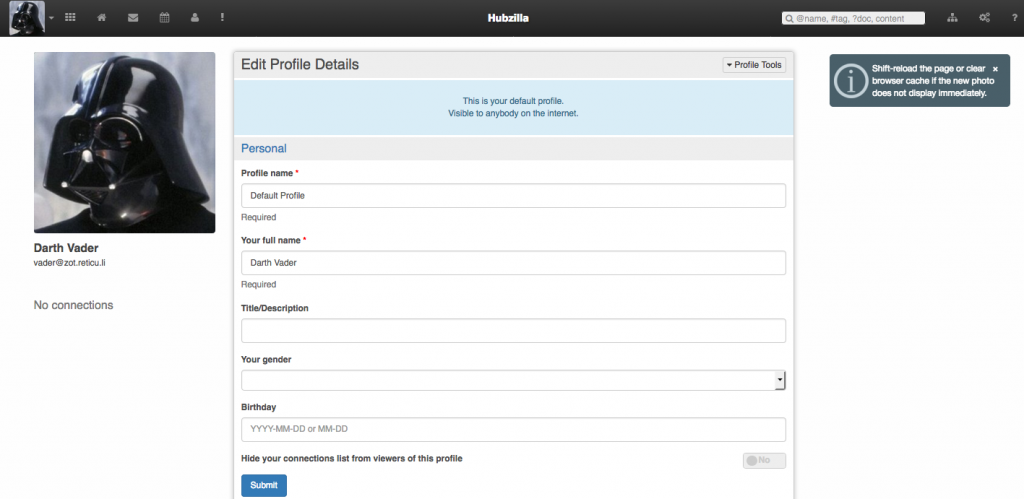
Task: Click the sitemap directory icon
Action: [x=952, y=18]
